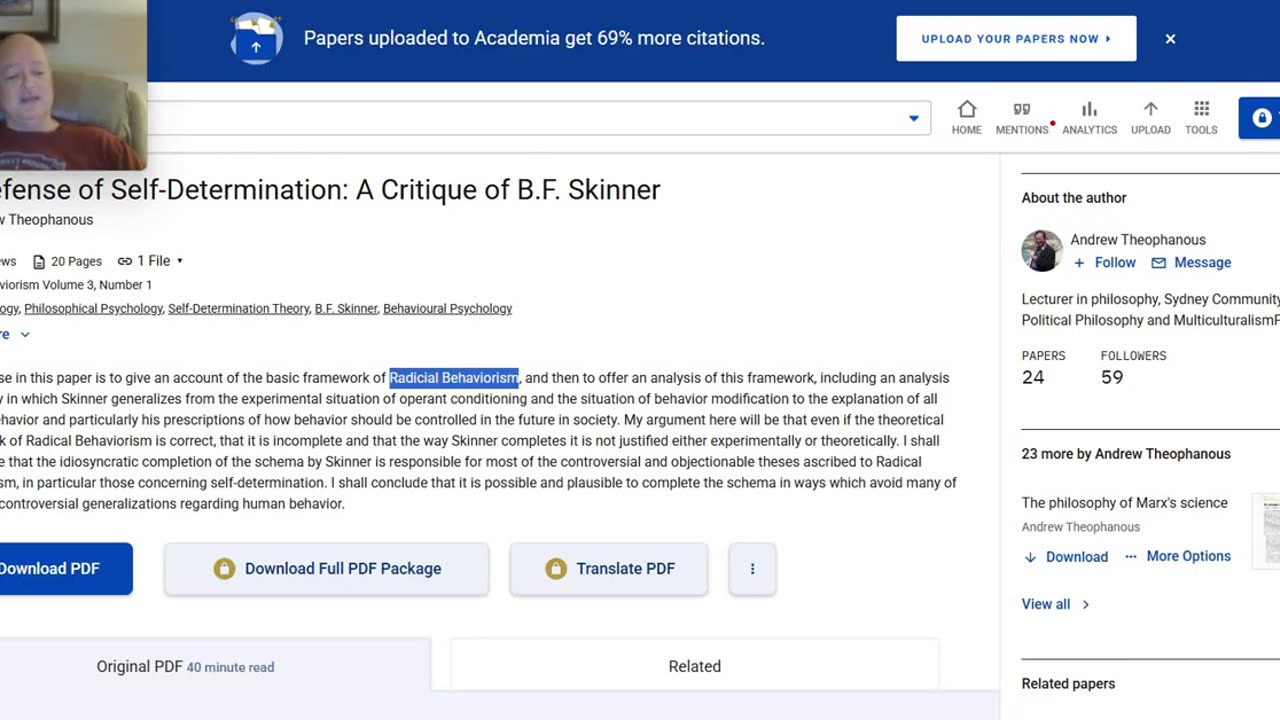Click the Papers count 24
The width and height of the screenshot is (1280, 720).
pos(1033,377)
